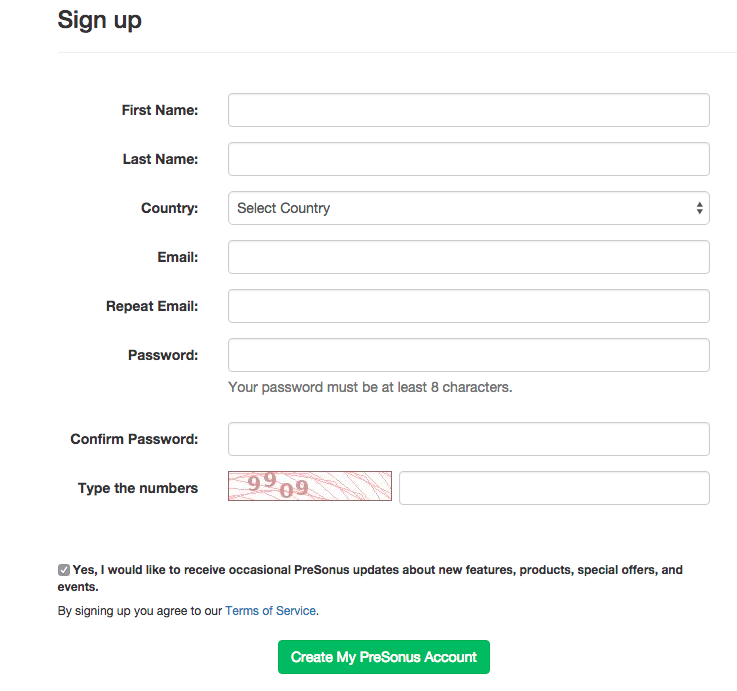This screenshot has width=737, height=691.
Task: Click the bold "Last Name:" label text
Action: pyautogui.click(x=160, y=159)
